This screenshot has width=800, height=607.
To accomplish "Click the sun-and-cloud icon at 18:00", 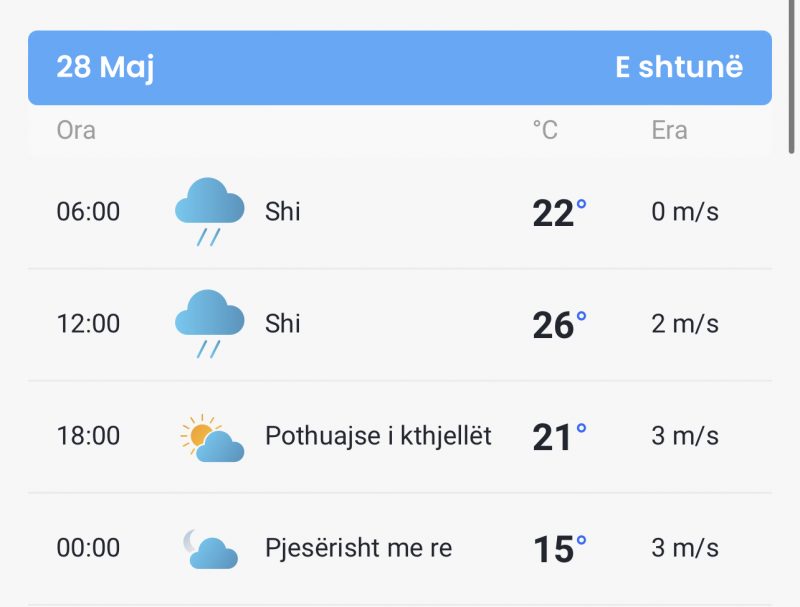I will [x=212, y=438].
